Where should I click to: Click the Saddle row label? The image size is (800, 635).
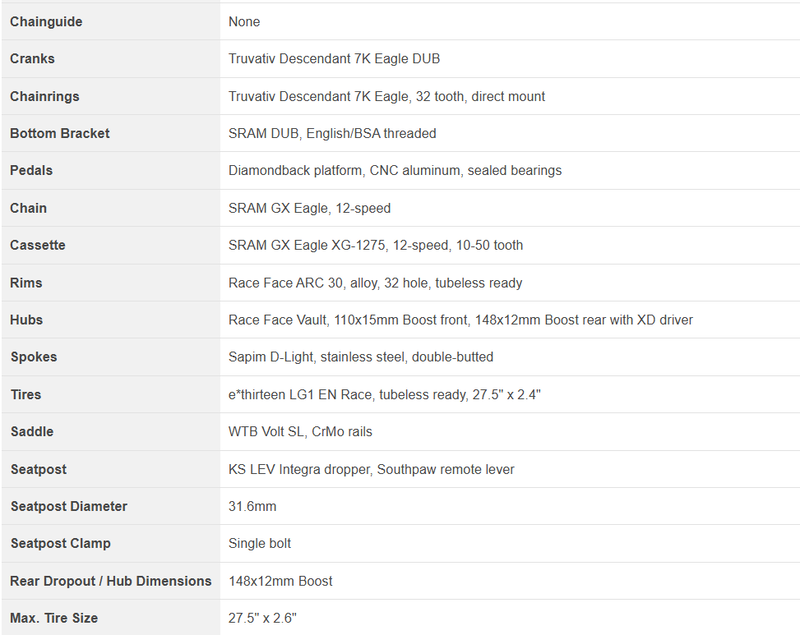point(32,431)
